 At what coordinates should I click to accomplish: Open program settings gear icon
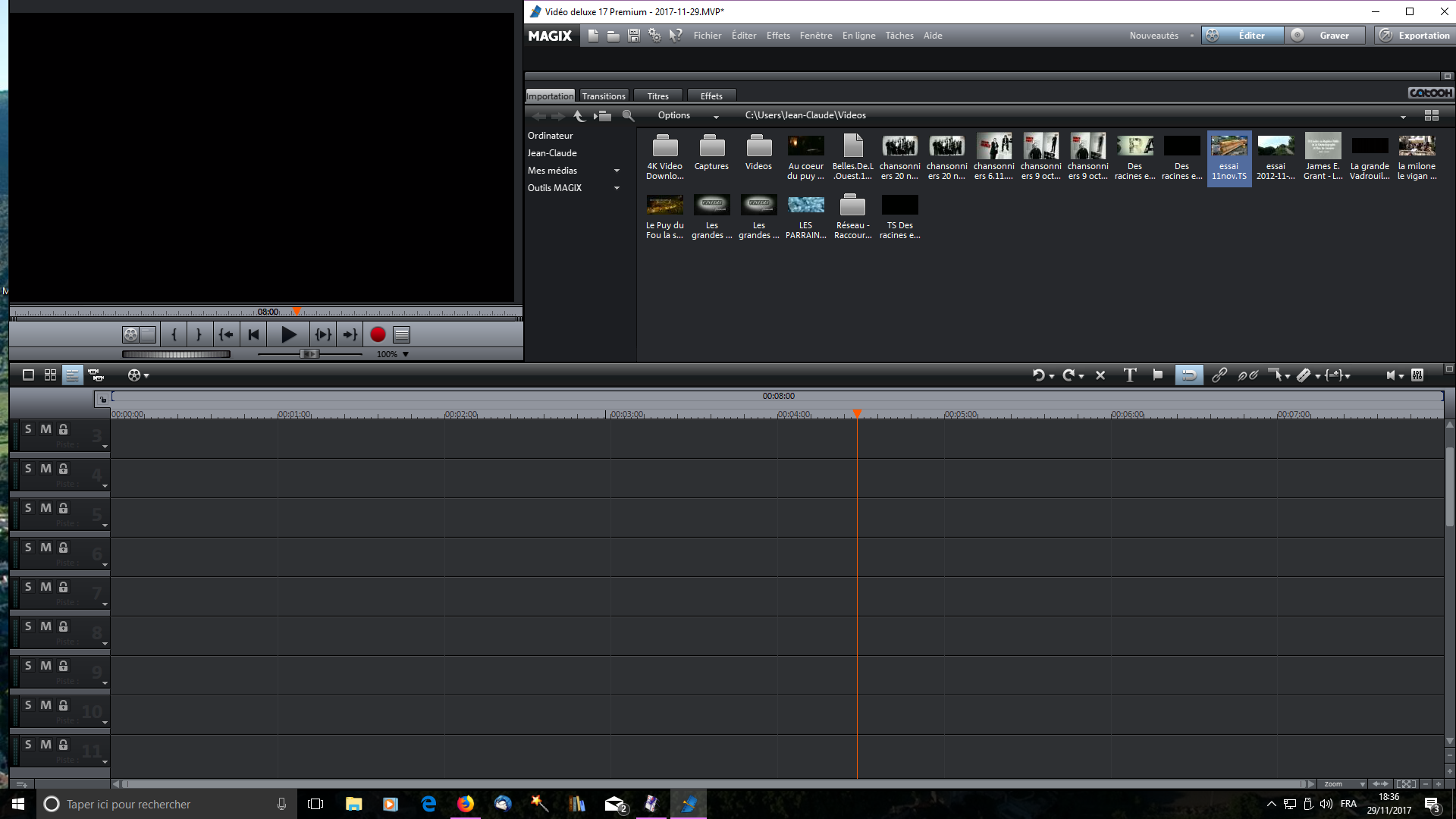pyautogui.click(x=654, y=36)
